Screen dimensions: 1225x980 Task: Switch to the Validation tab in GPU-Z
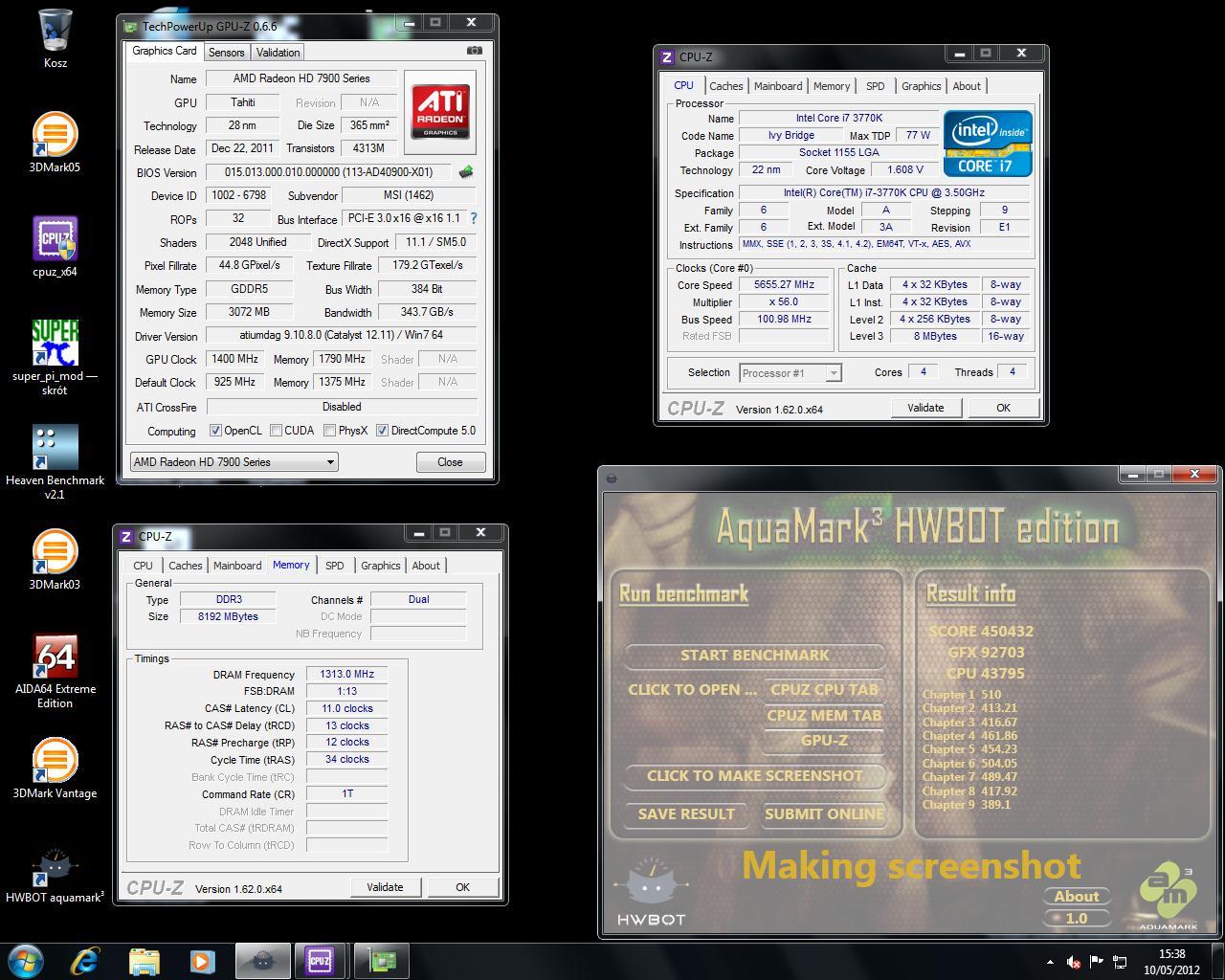(278, 53)
